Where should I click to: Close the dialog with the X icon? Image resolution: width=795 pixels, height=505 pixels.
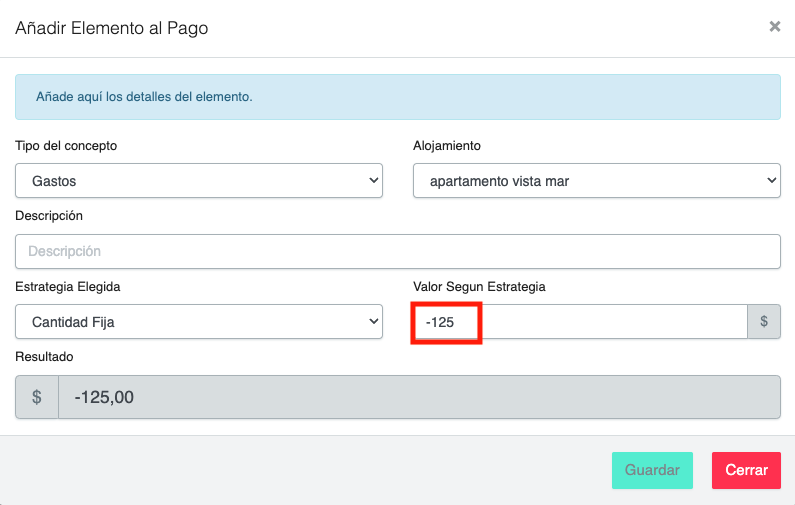(774, 27)
